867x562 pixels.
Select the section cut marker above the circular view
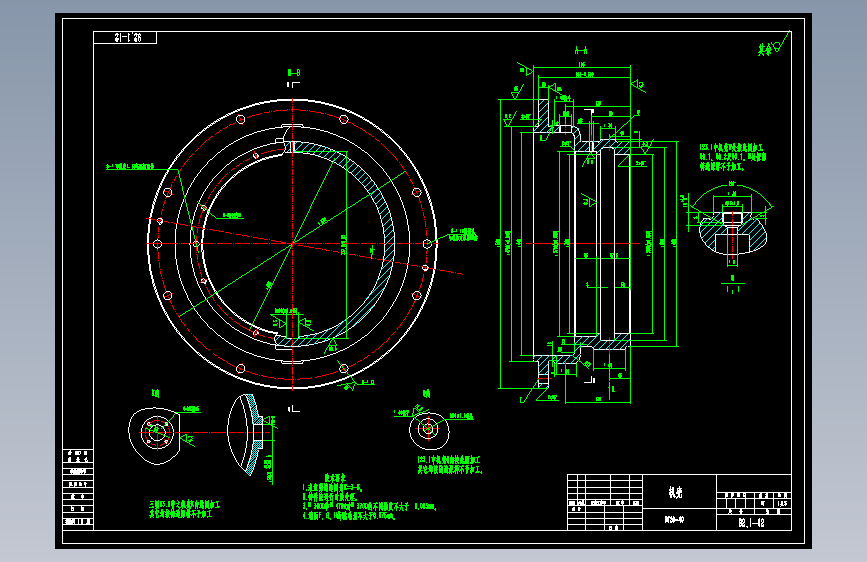pyautogui.click(x=294, y=80)
